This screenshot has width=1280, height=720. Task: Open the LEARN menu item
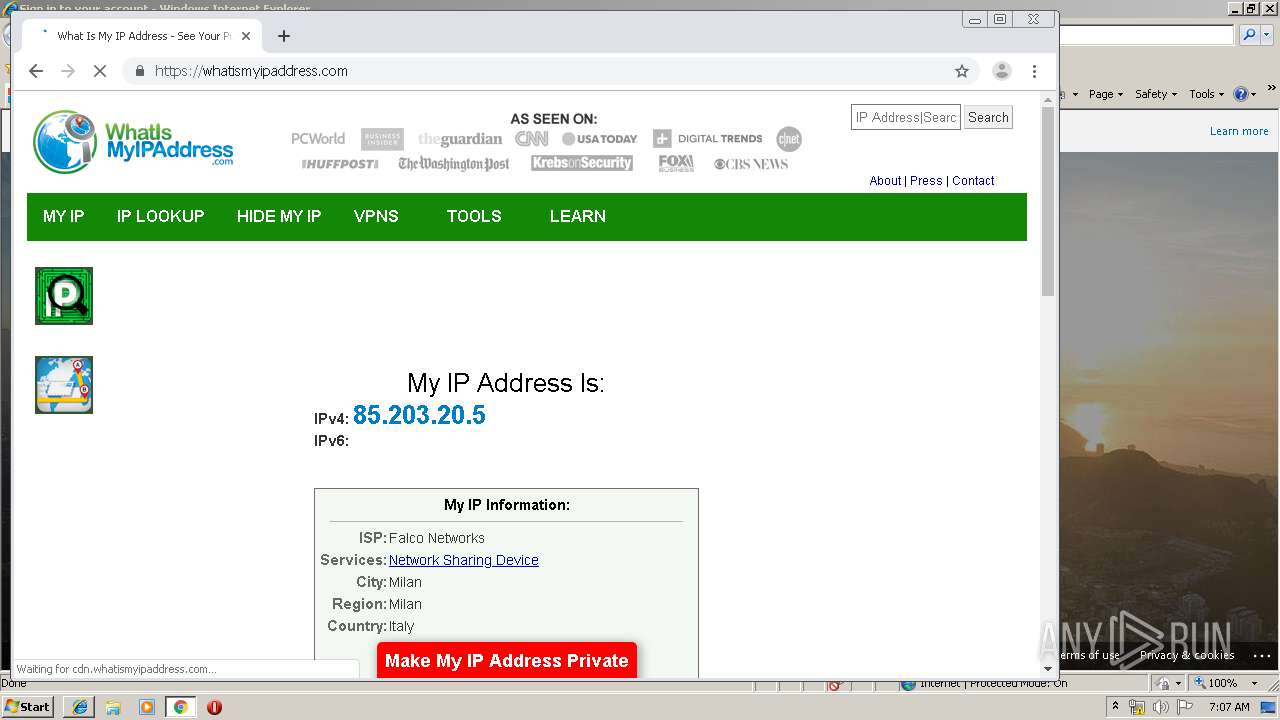[x=578, y=216]
